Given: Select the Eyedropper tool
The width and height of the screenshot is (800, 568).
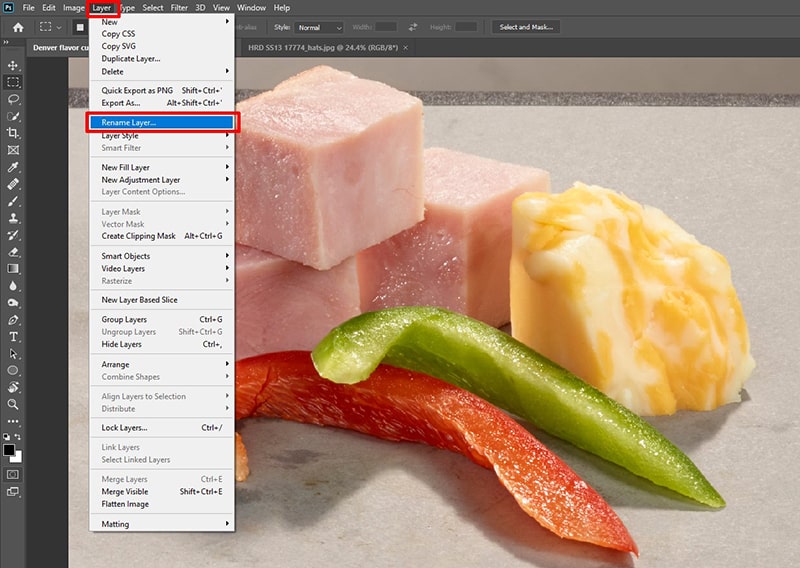Looking at the screenshot, I should 13,167.
